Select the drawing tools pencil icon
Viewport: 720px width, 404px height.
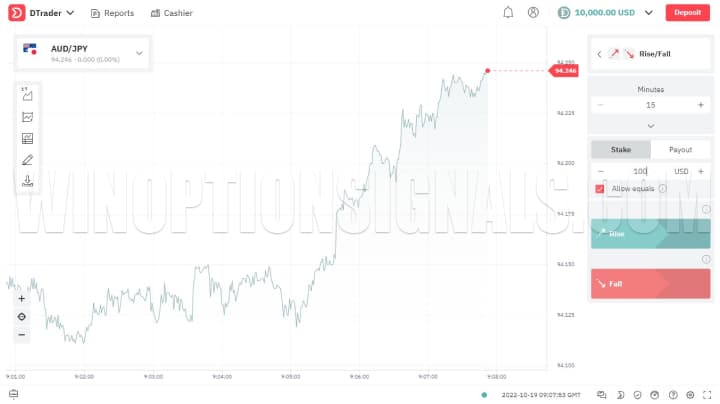click(x=28, y=160)
